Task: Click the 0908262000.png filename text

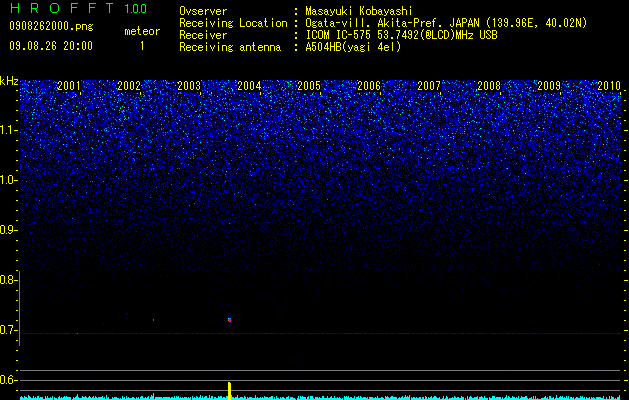Action: click(51, 27)
